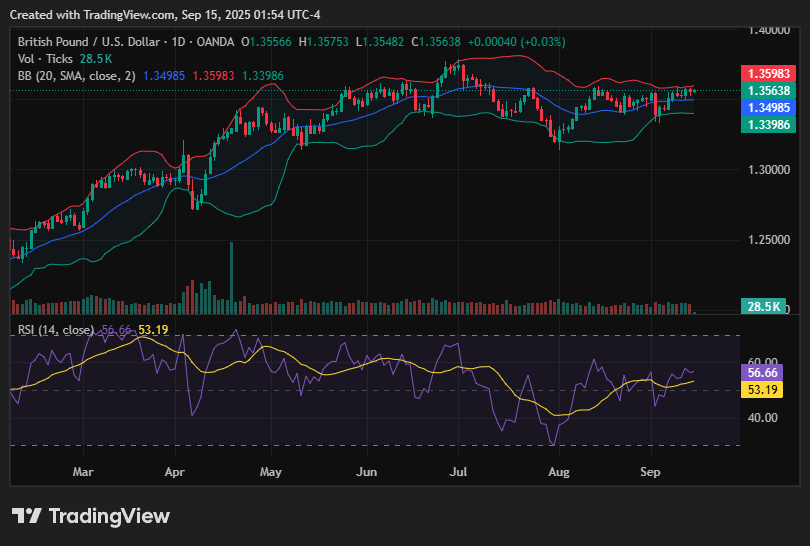This screenshot has width=810, height=546.
Task: Click the blue 1.34985 price axis tag
Action: point(768,107)
